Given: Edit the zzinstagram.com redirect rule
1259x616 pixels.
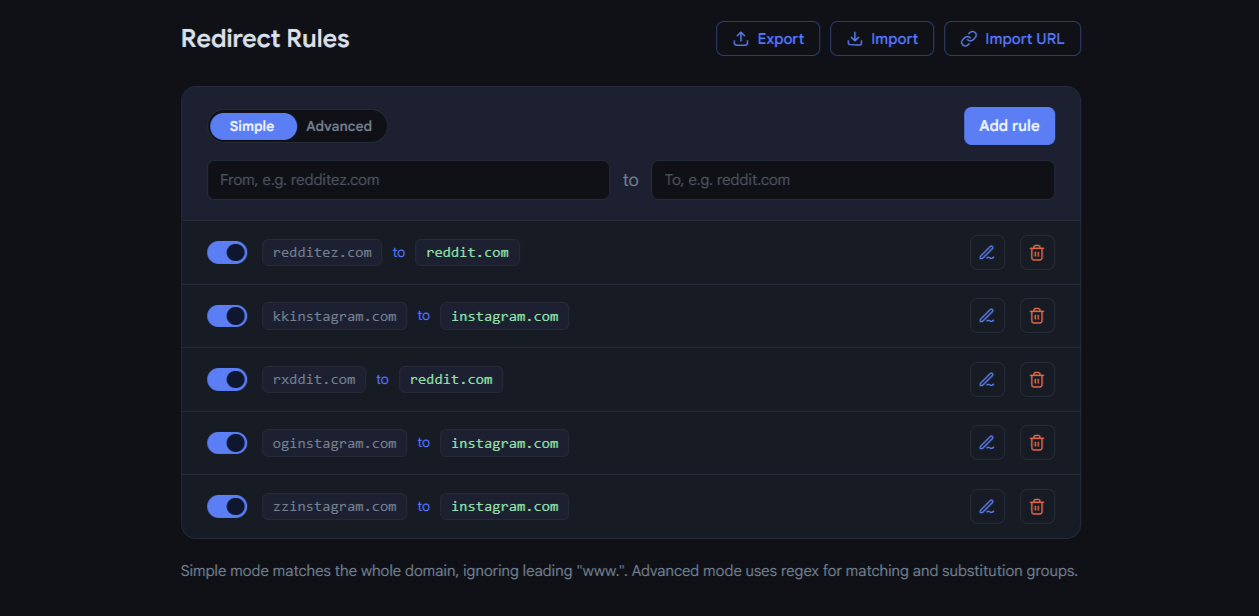Looking at the screenshot, I should click(x=987, y=506).
